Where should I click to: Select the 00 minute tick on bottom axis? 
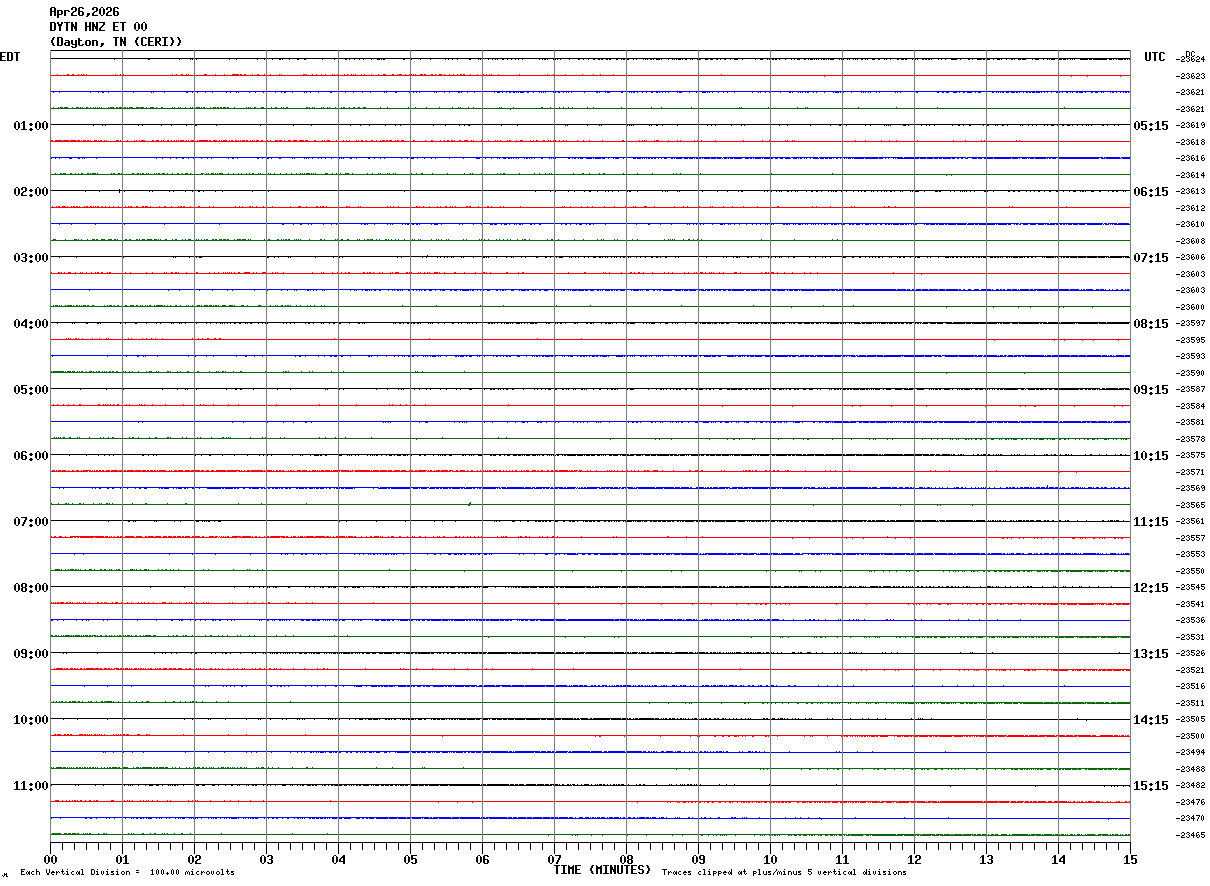pos(50,860)
